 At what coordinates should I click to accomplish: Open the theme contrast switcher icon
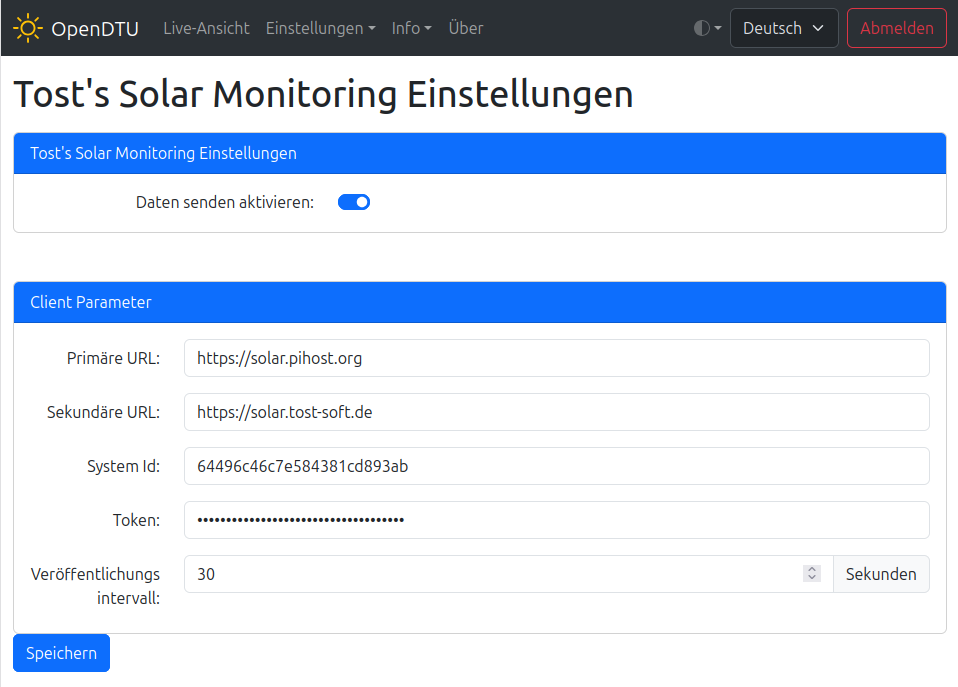tap(707, 28)
